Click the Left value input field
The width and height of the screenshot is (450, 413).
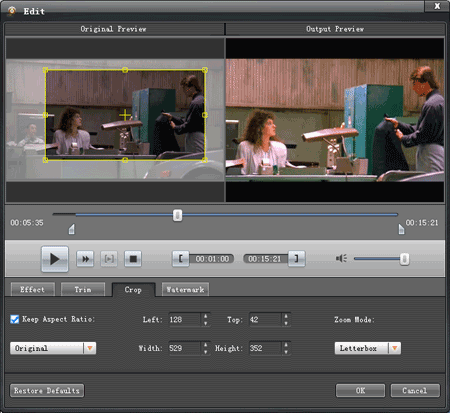[185, 320]
